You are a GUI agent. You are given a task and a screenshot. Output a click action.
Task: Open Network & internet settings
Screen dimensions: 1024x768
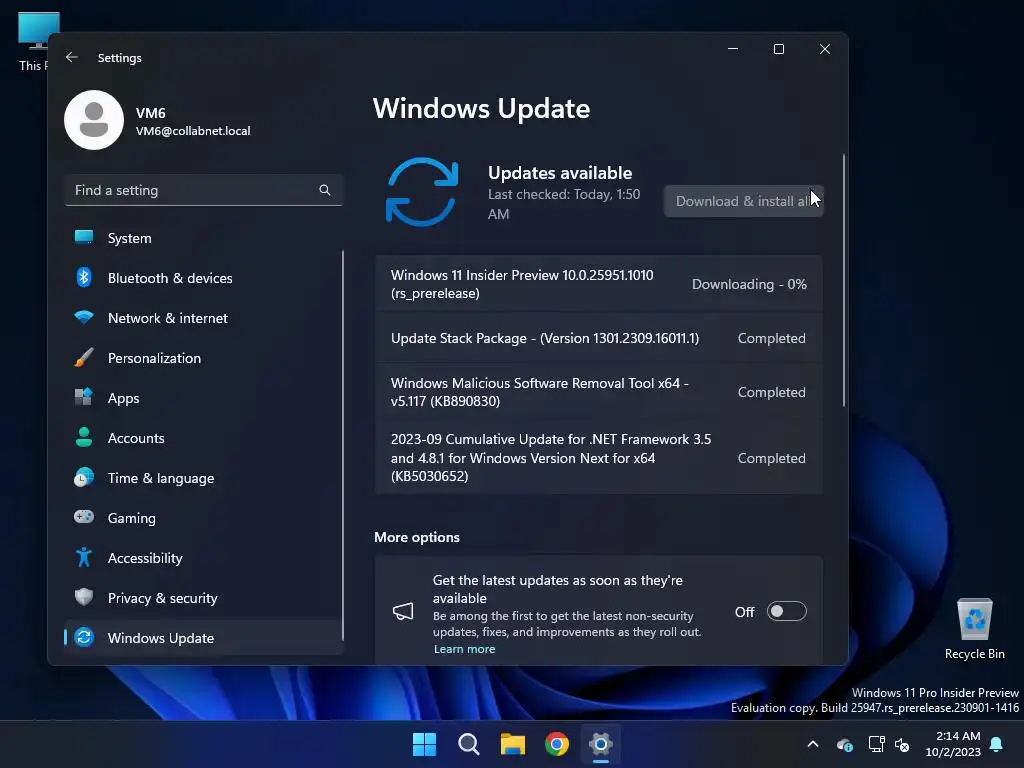(x=203, y=318)
